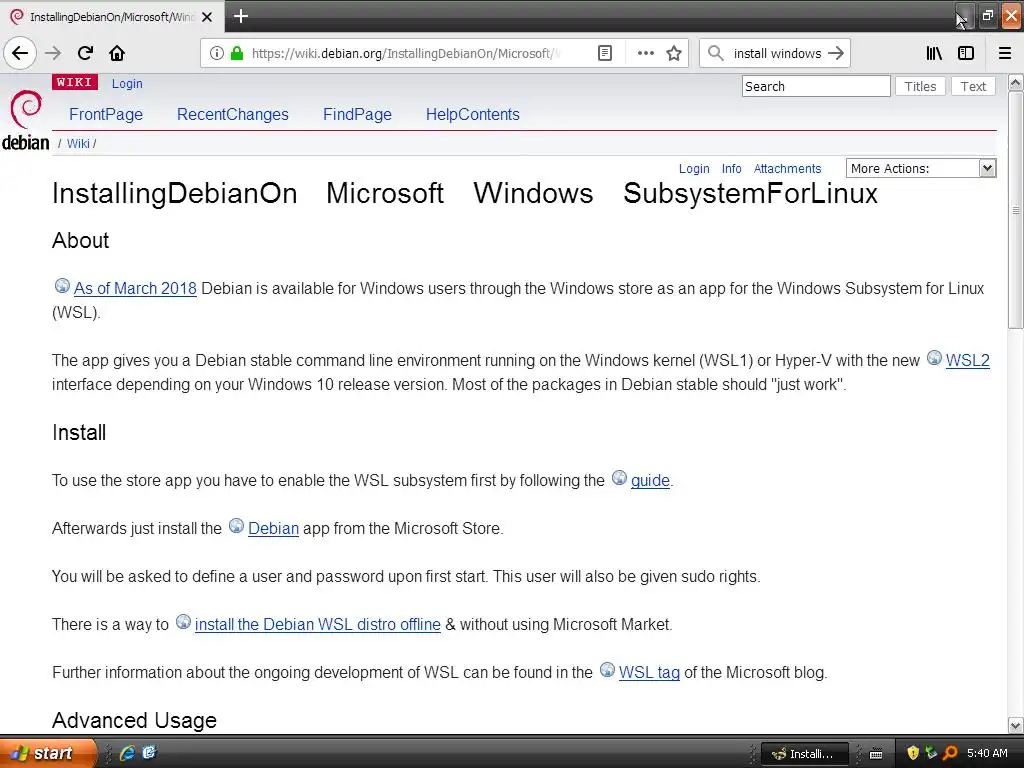1024x768 pixels.
Task: Select the InstallingDebianOn browser tab
Action: coord(111,17)
